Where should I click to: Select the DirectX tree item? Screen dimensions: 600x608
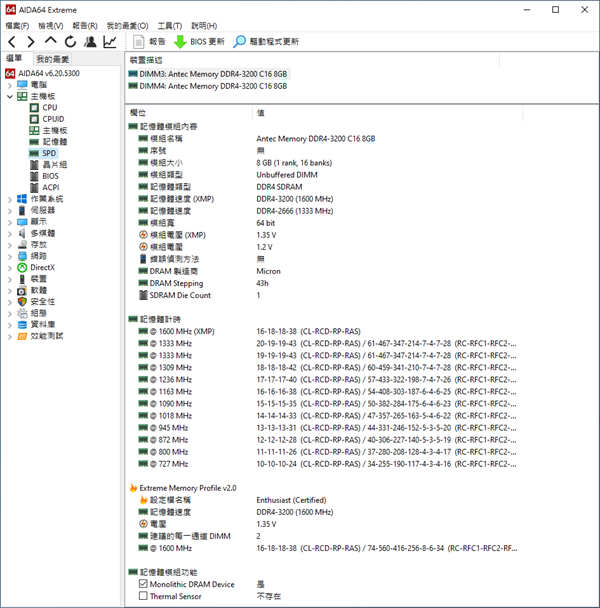42,268
